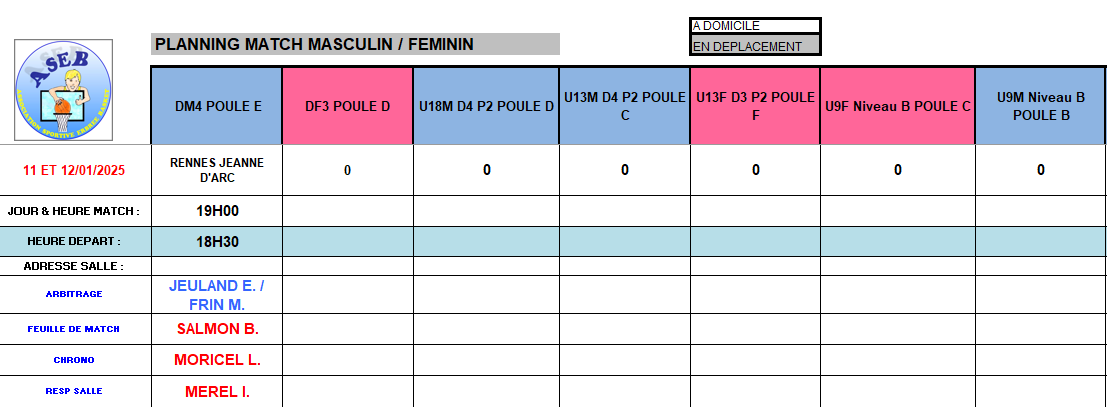Select the U13M D4 P2 POULE C header
Image resolution: width=1107 pixels, height=407 pixels.
coord(624,106)
